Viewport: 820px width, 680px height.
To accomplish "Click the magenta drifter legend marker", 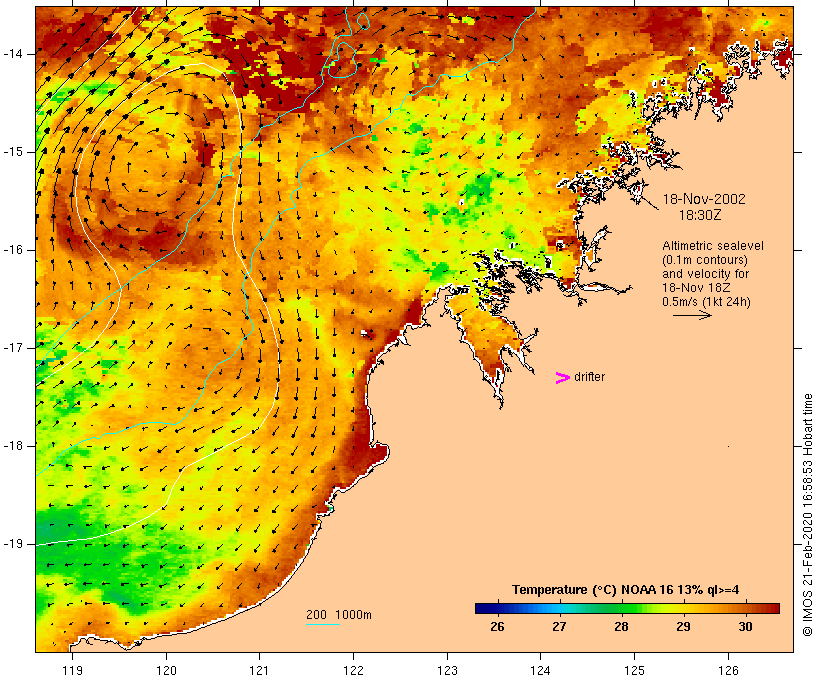I will tap(562, 378).
